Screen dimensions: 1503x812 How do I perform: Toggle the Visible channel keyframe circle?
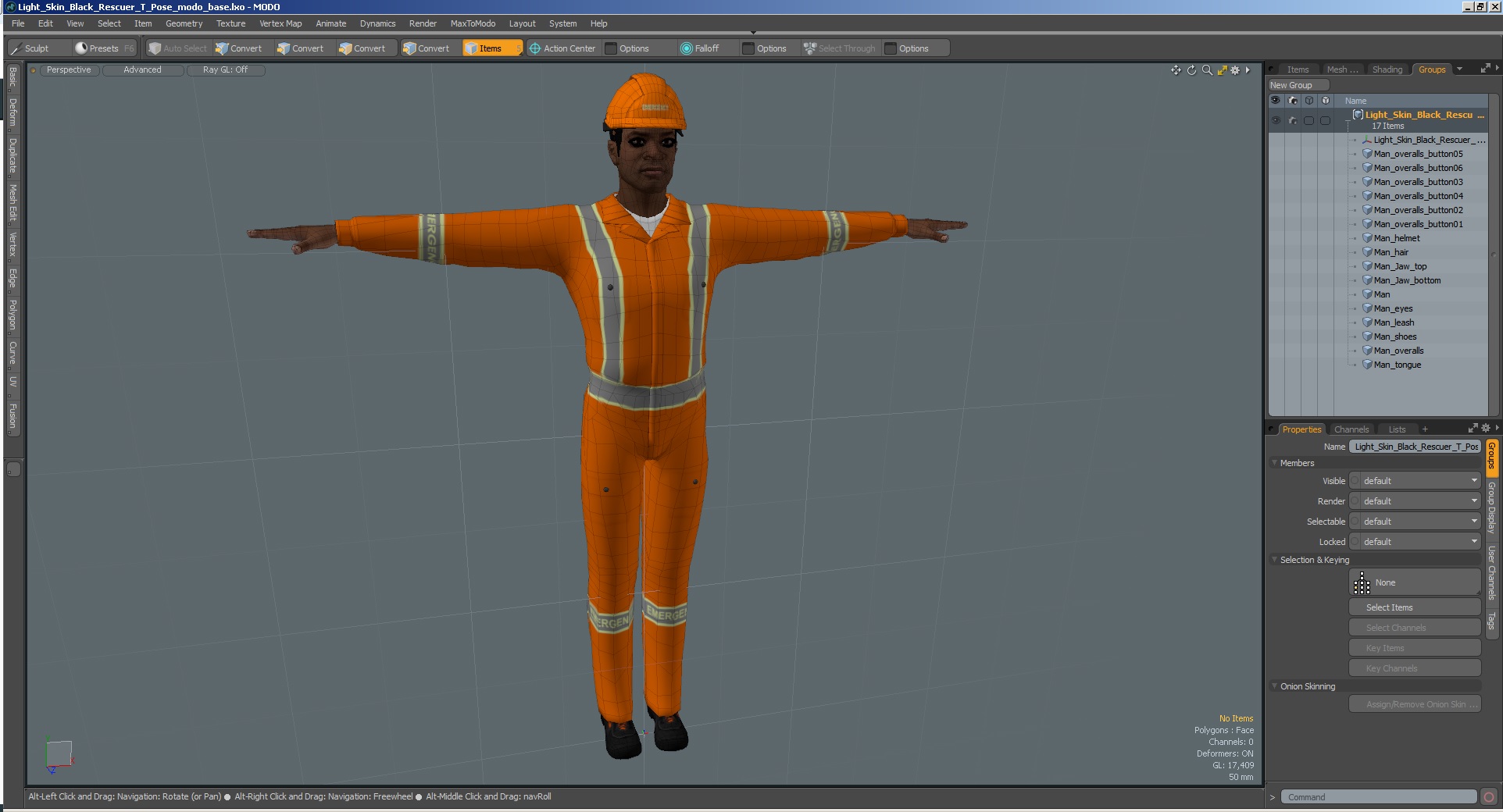click(x=1355, y=481)
